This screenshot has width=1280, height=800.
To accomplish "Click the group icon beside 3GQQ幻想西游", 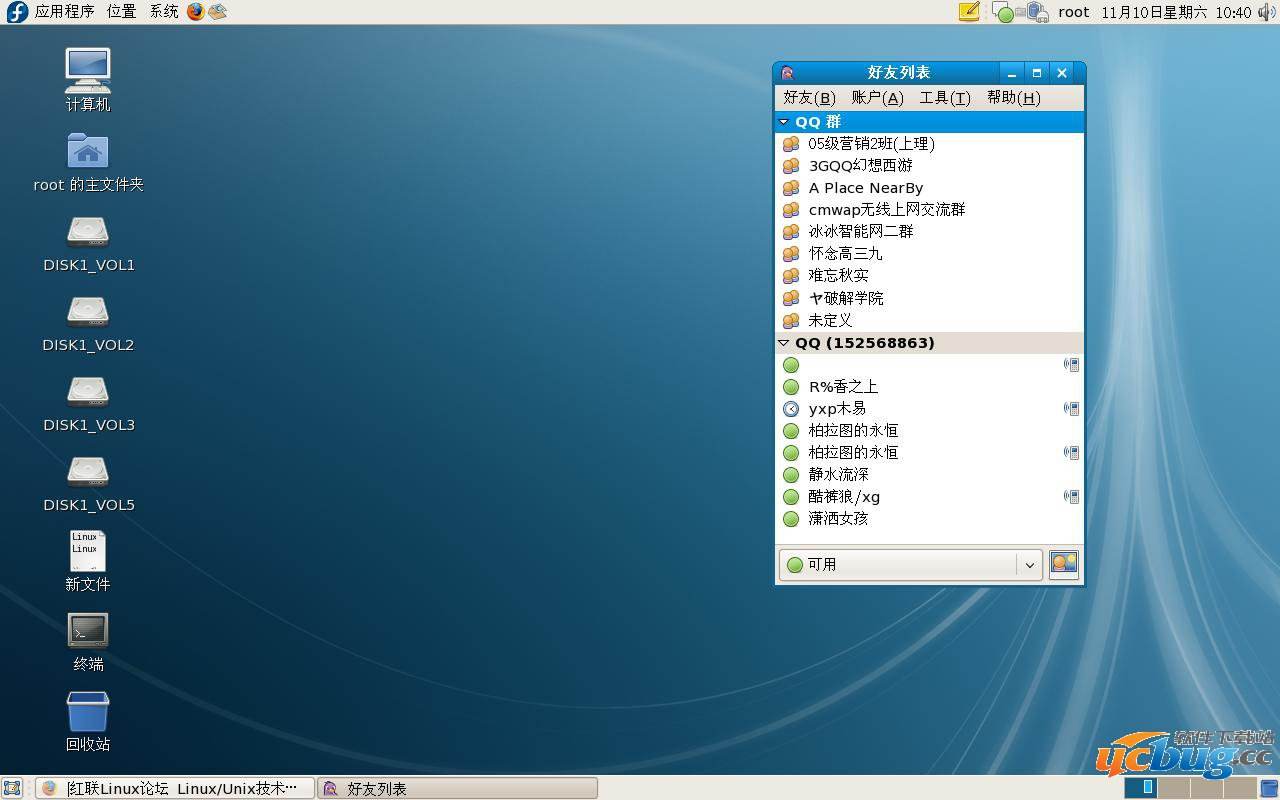I will [791, 166].
